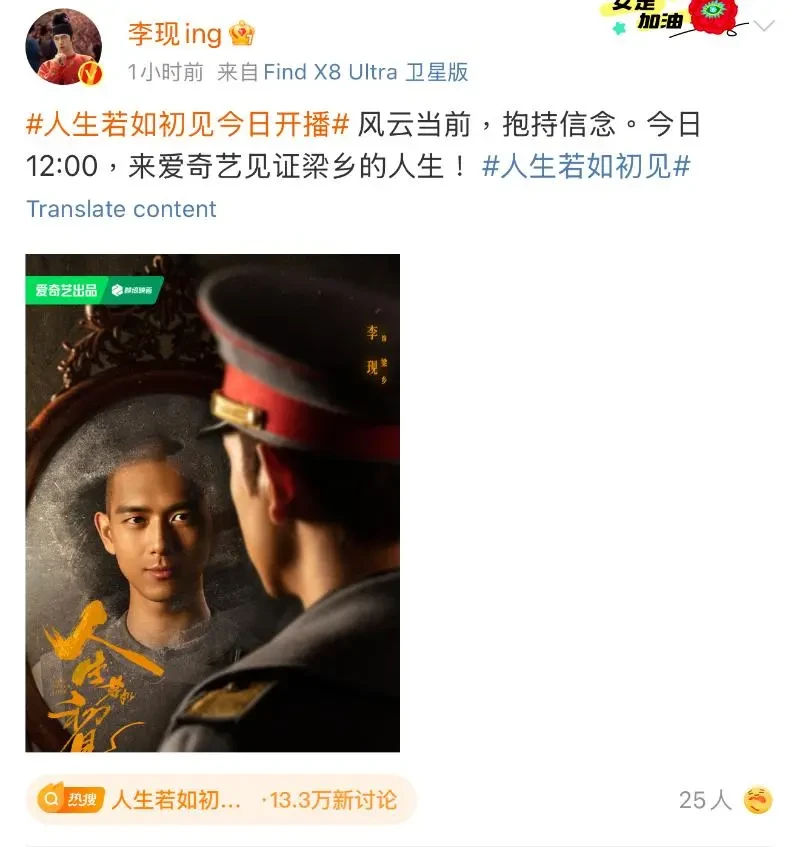
Task: Click the orange verified V badge
Action: pos(90,73)
